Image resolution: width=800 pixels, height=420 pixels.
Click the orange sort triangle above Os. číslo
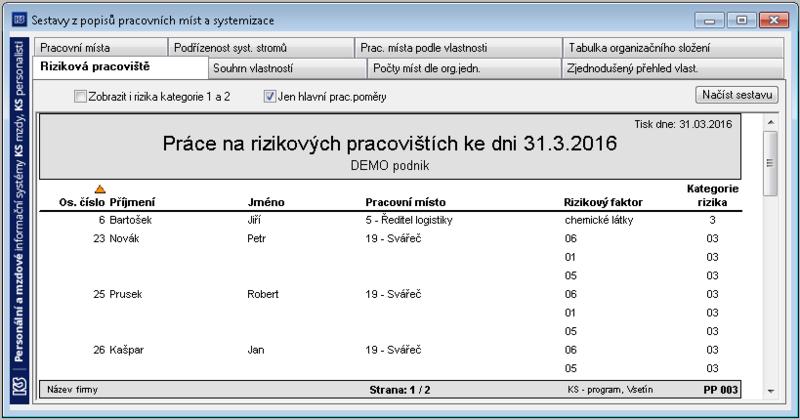[x=100, y=189]
